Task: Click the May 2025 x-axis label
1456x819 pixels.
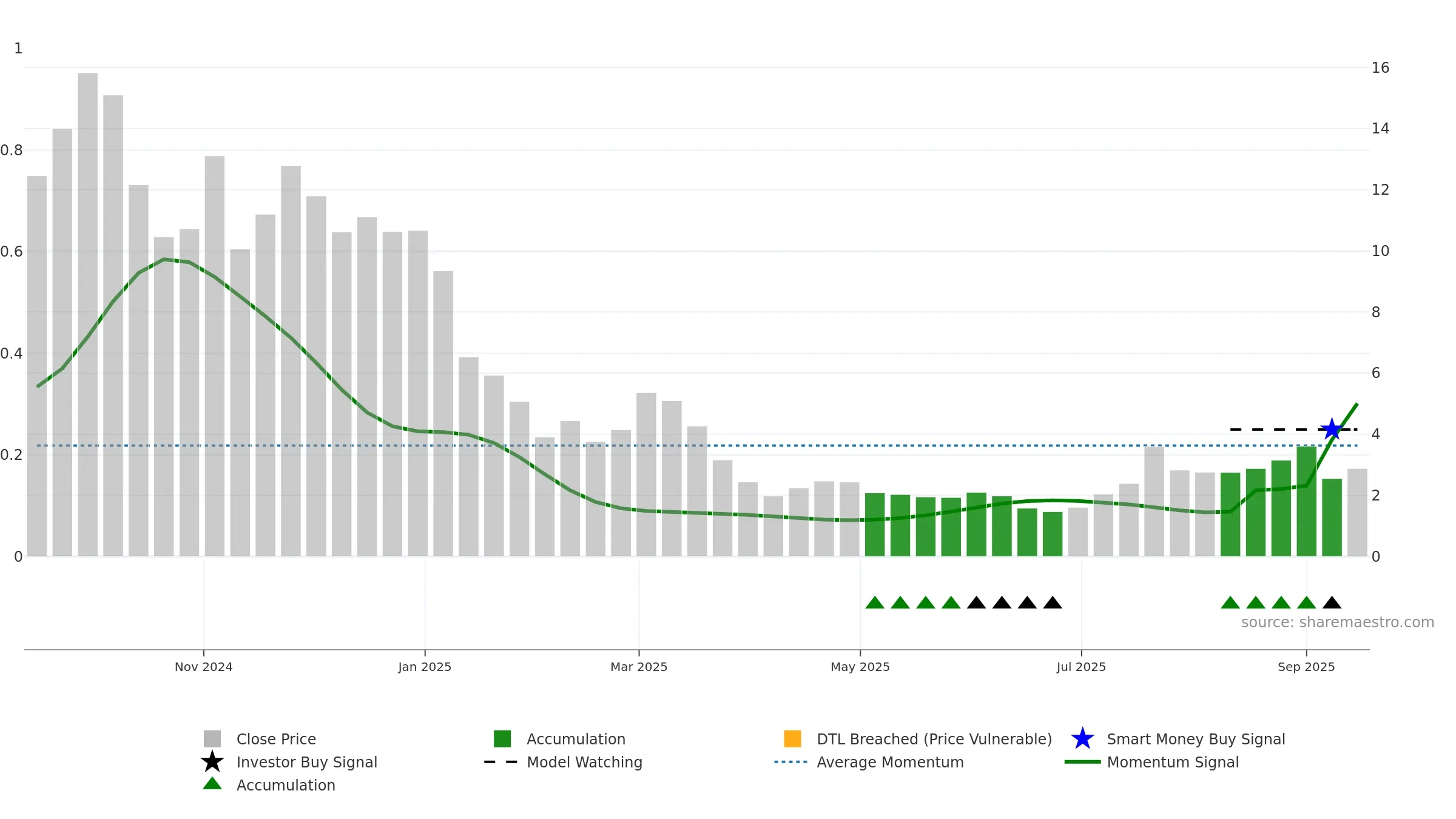Action: [x=860, y=667]
